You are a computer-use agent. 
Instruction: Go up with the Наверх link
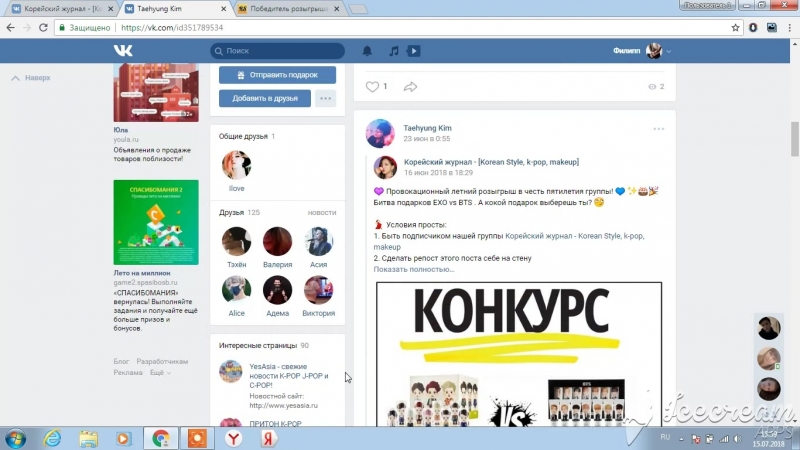[31, 78]
